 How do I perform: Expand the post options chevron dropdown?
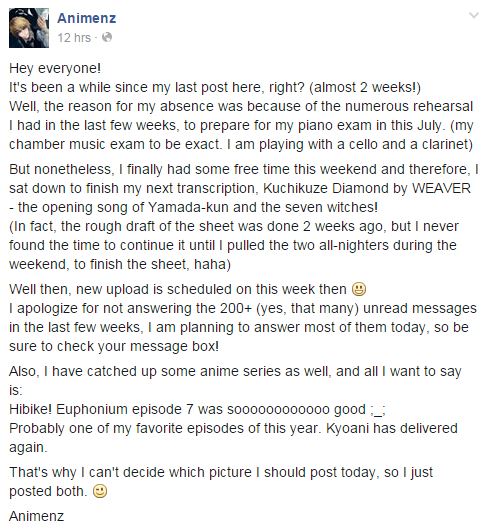pyautogui.click(x=474, y=15)
